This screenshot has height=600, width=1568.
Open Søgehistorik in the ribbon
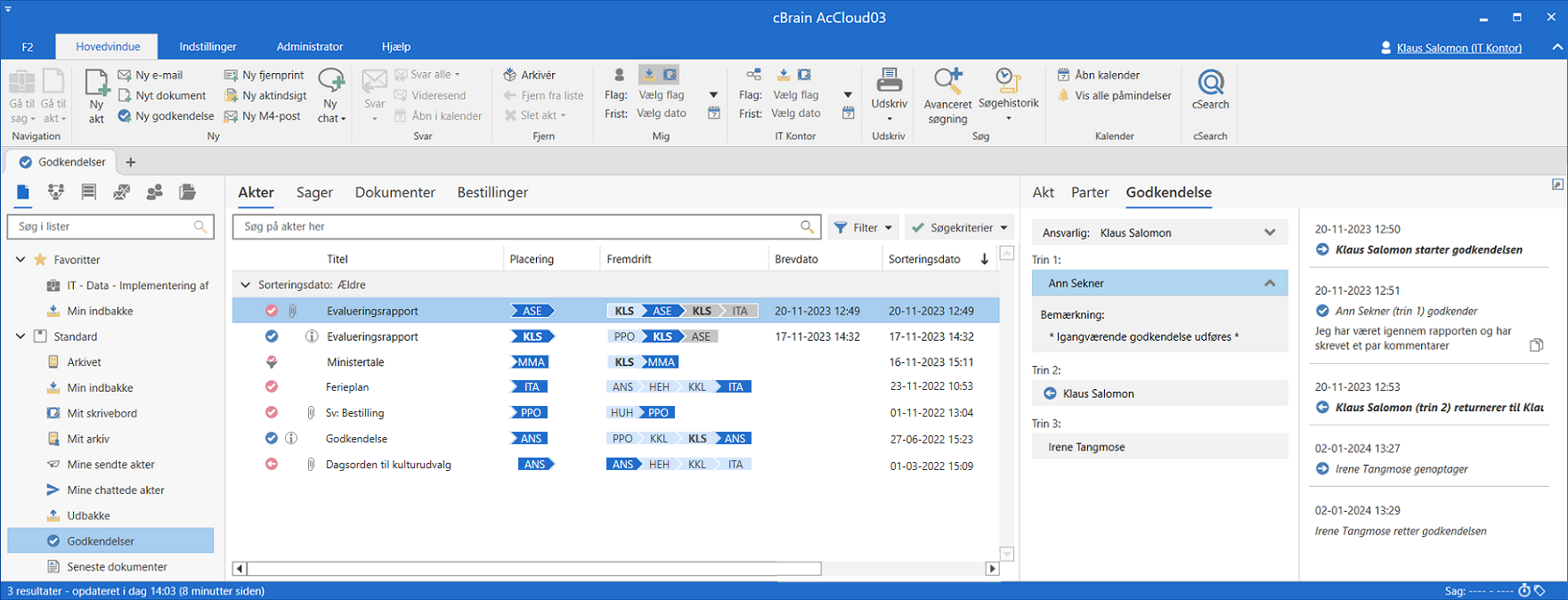click(x=1008, y=81)
